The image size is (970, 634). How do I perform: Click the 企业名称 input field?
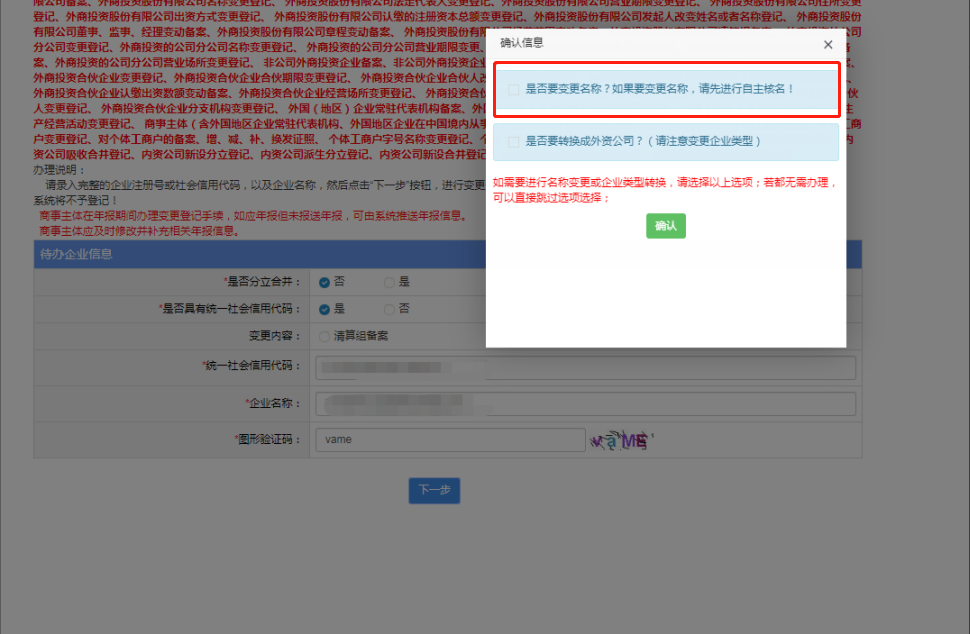pos(585,404)
